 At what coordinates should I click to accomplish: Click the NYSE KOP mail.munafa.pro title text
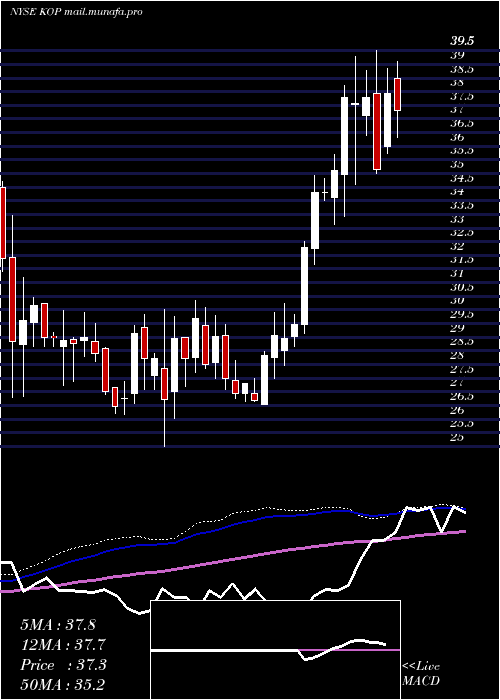pyautogui.click(x=76, y=12)
